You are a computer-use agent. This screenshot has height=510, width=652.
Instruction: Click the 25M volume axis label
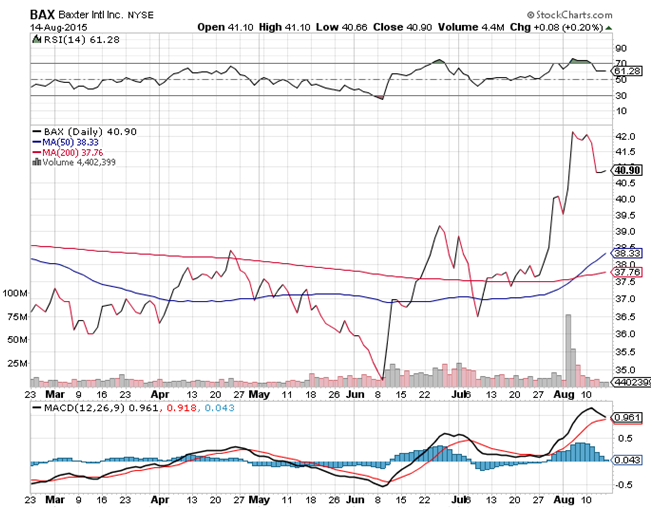17,364
